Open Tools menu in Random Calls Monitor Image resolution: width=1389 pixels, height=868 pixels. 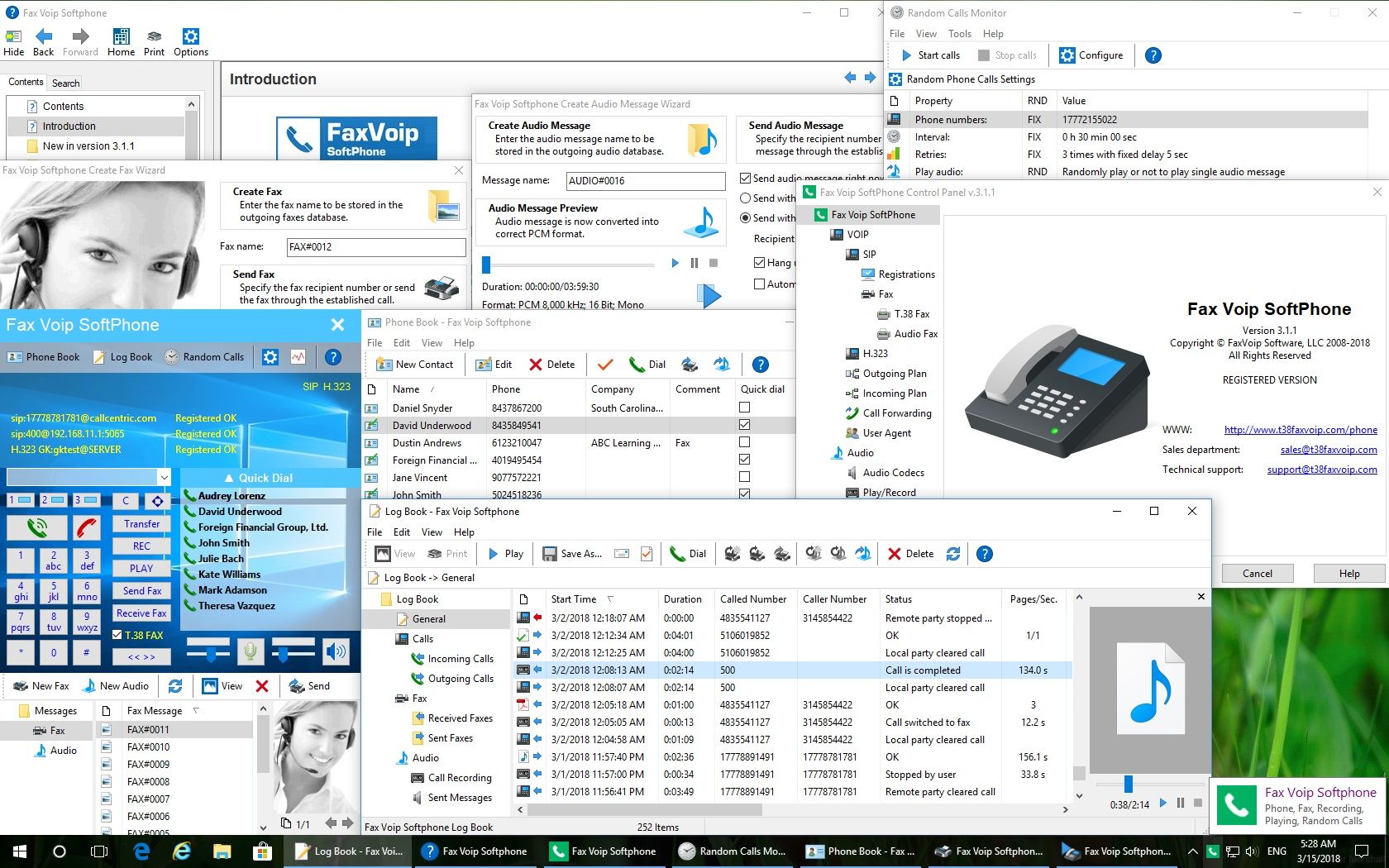[x=960, y=34]
